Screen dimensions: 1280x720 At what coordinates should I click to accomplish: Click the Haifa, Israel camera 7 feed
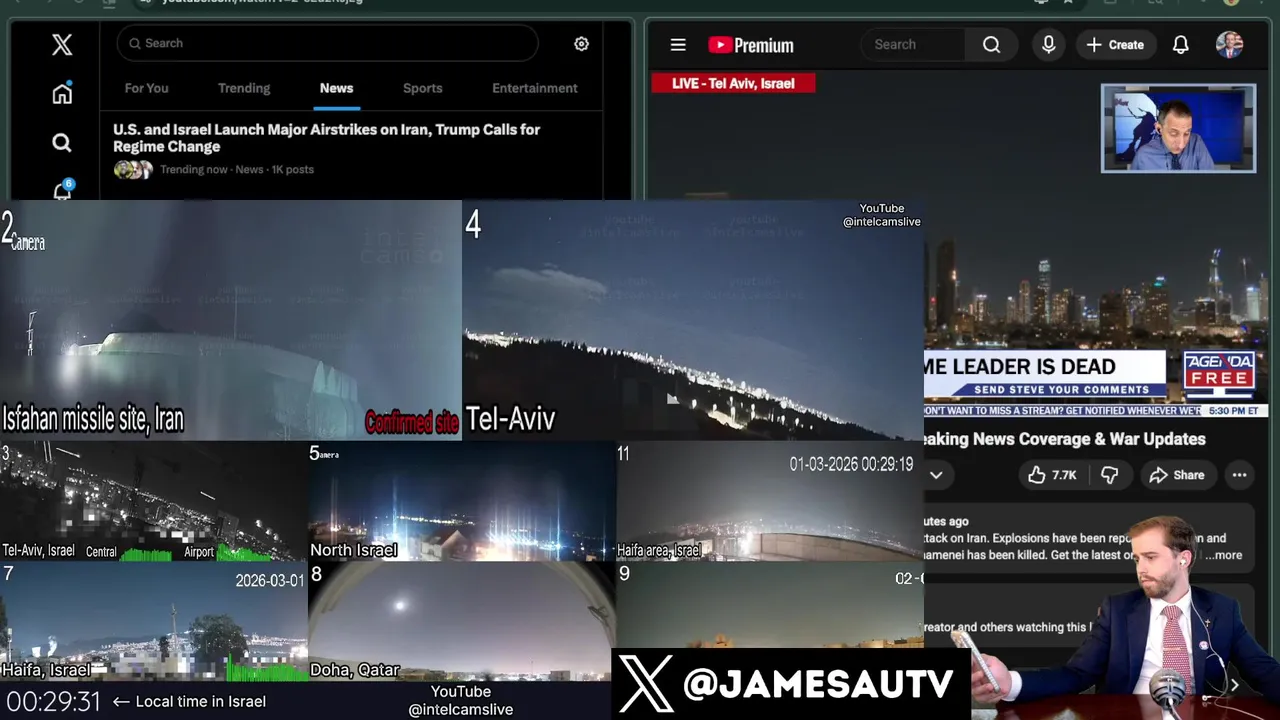153,621
